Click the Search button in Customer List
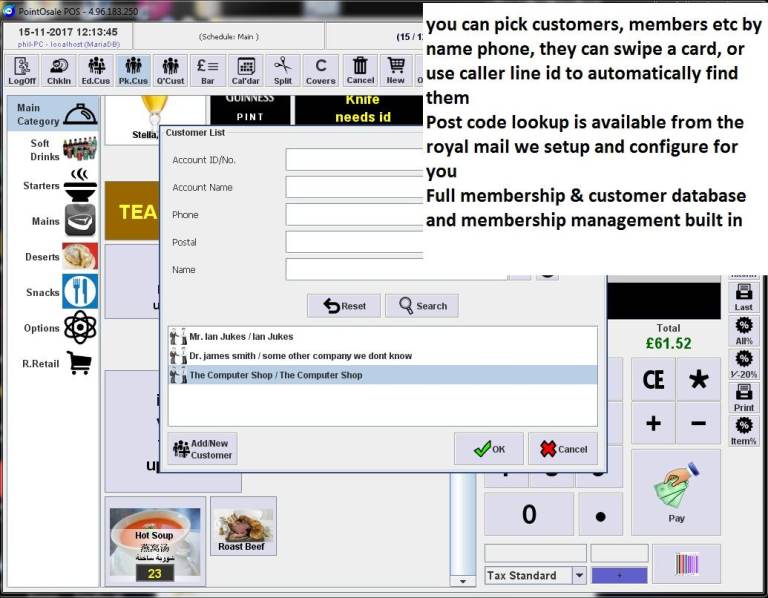 tap(422, 306)
